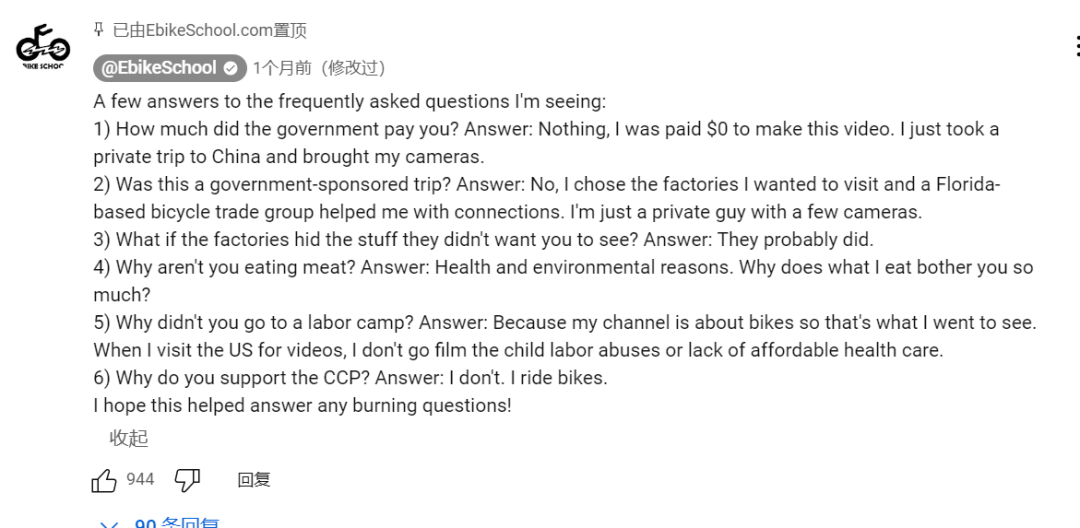
Task: Collapse the comment with 收起
Action: coord(128,438)
